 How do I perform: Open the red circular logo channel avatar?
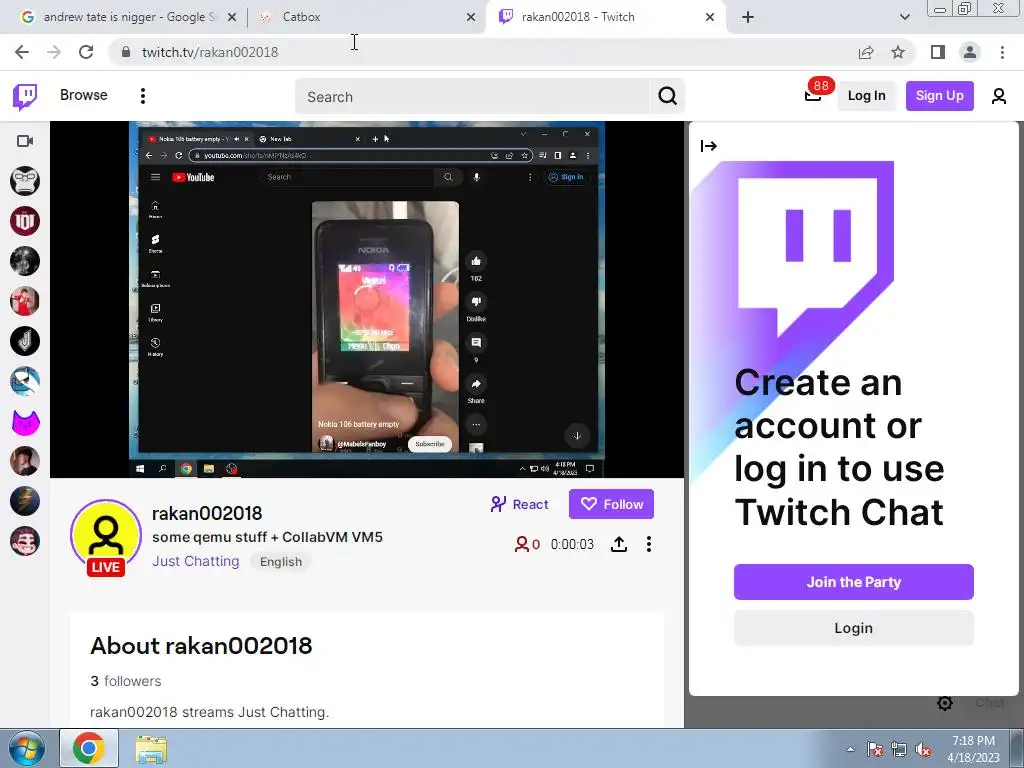[25, 221]
